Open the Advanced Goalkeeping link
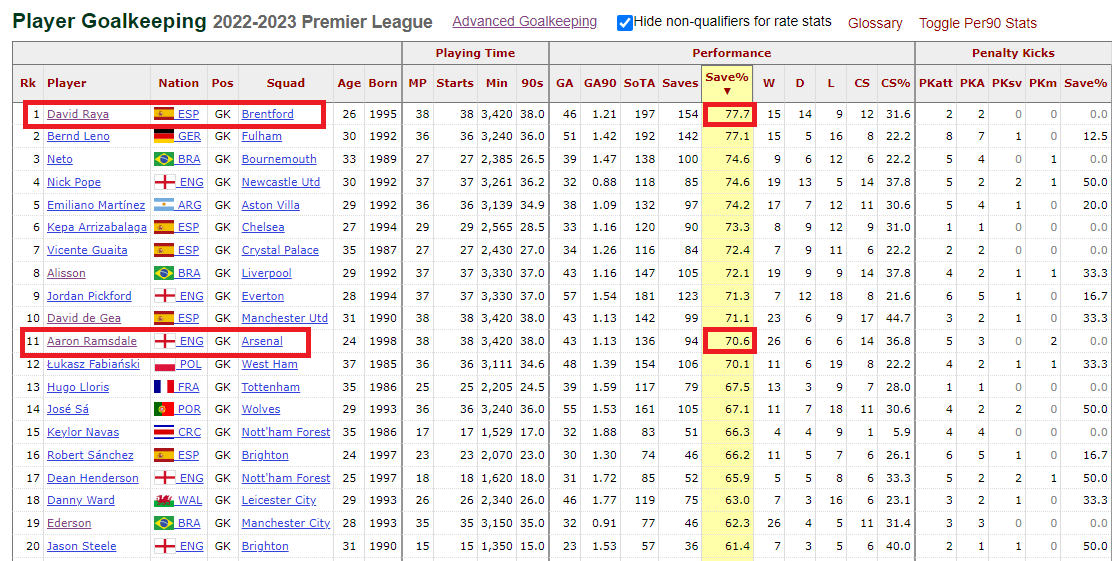This screenshot has width=1112, height=561. coord(525,21)
